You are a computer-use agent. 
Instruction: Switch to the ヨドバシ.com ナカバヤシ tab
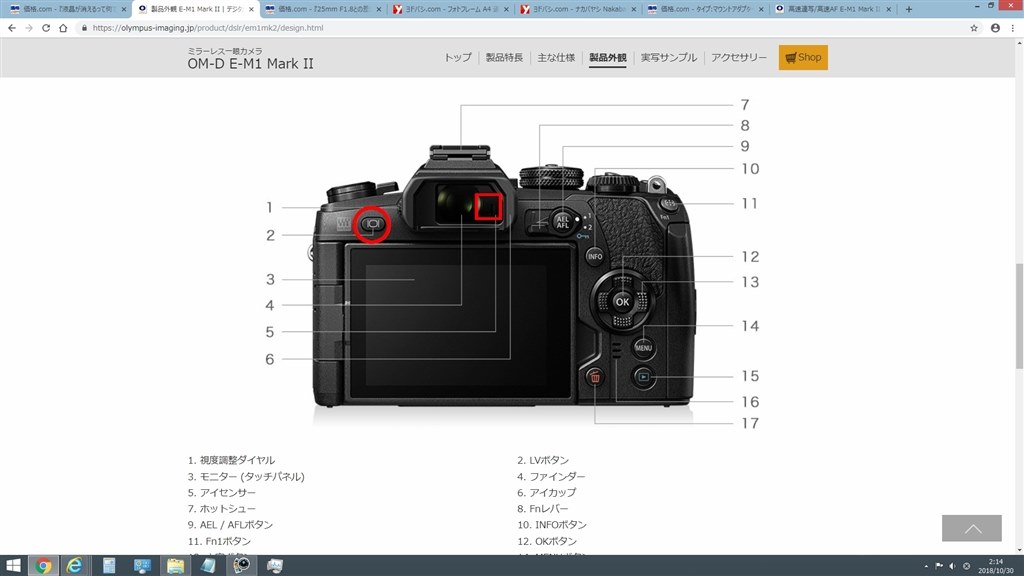click(576, 9)
